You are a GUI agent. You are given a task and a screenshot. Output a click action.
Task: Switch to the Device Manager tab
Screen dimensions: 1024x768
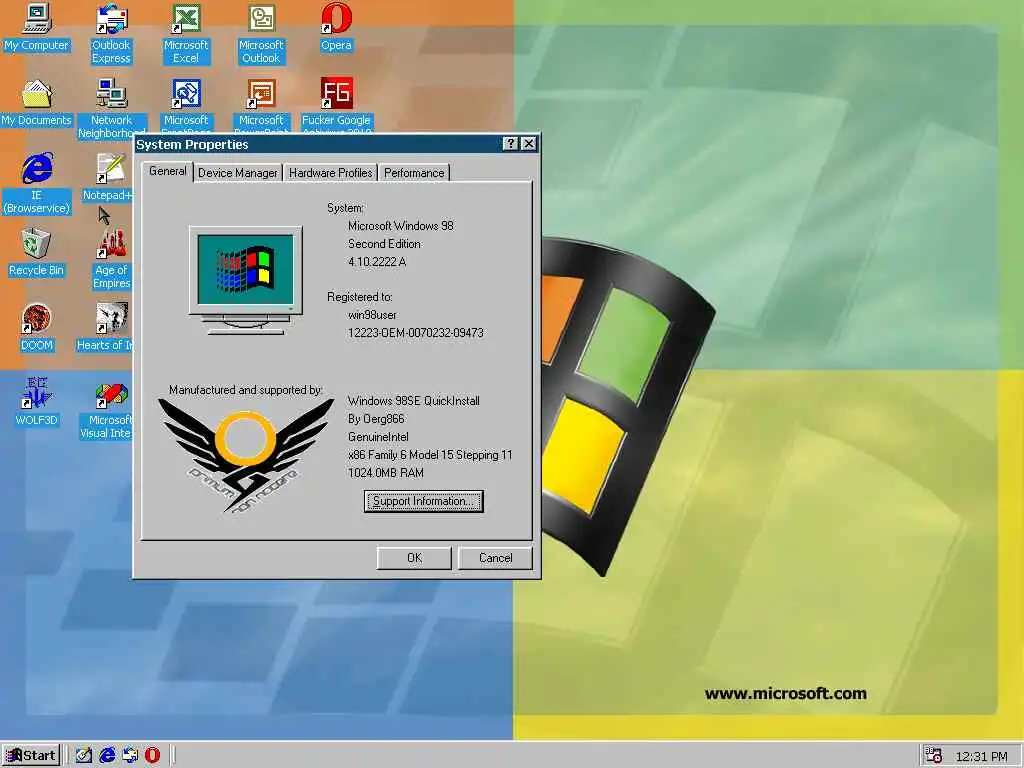[238, 172]
